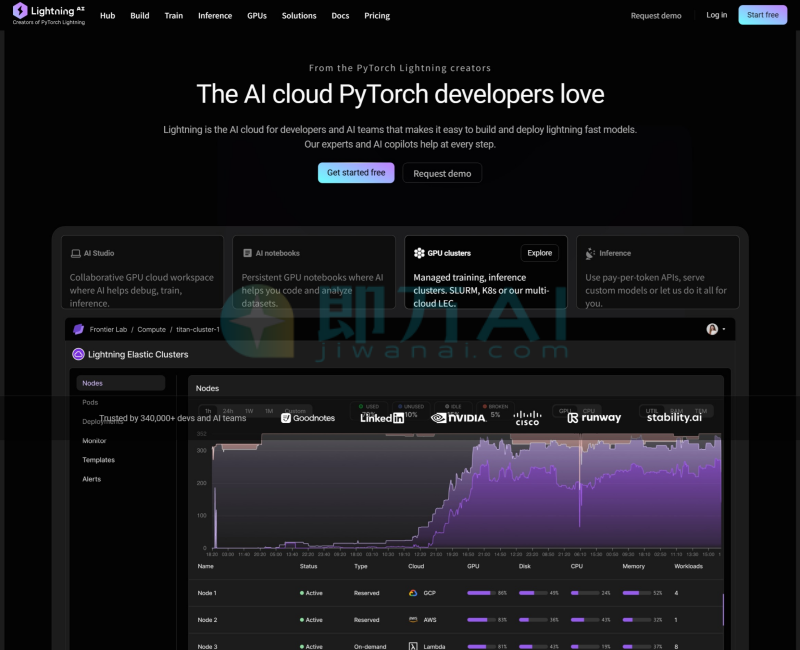Viewport: 800px width, 650px height.
Task: Click the Get started free button
Action: click(x=356, y=173)
